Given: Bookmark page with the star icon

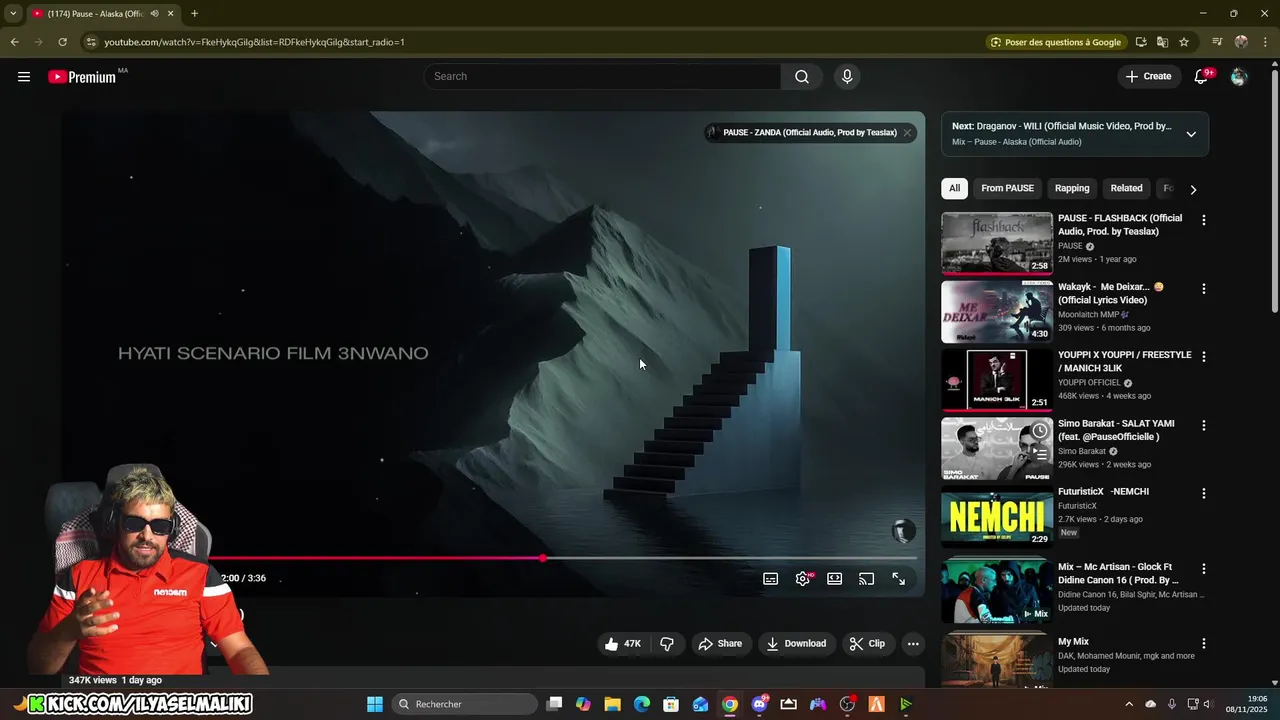Looking at the screenshot, I should (1184, 42).
